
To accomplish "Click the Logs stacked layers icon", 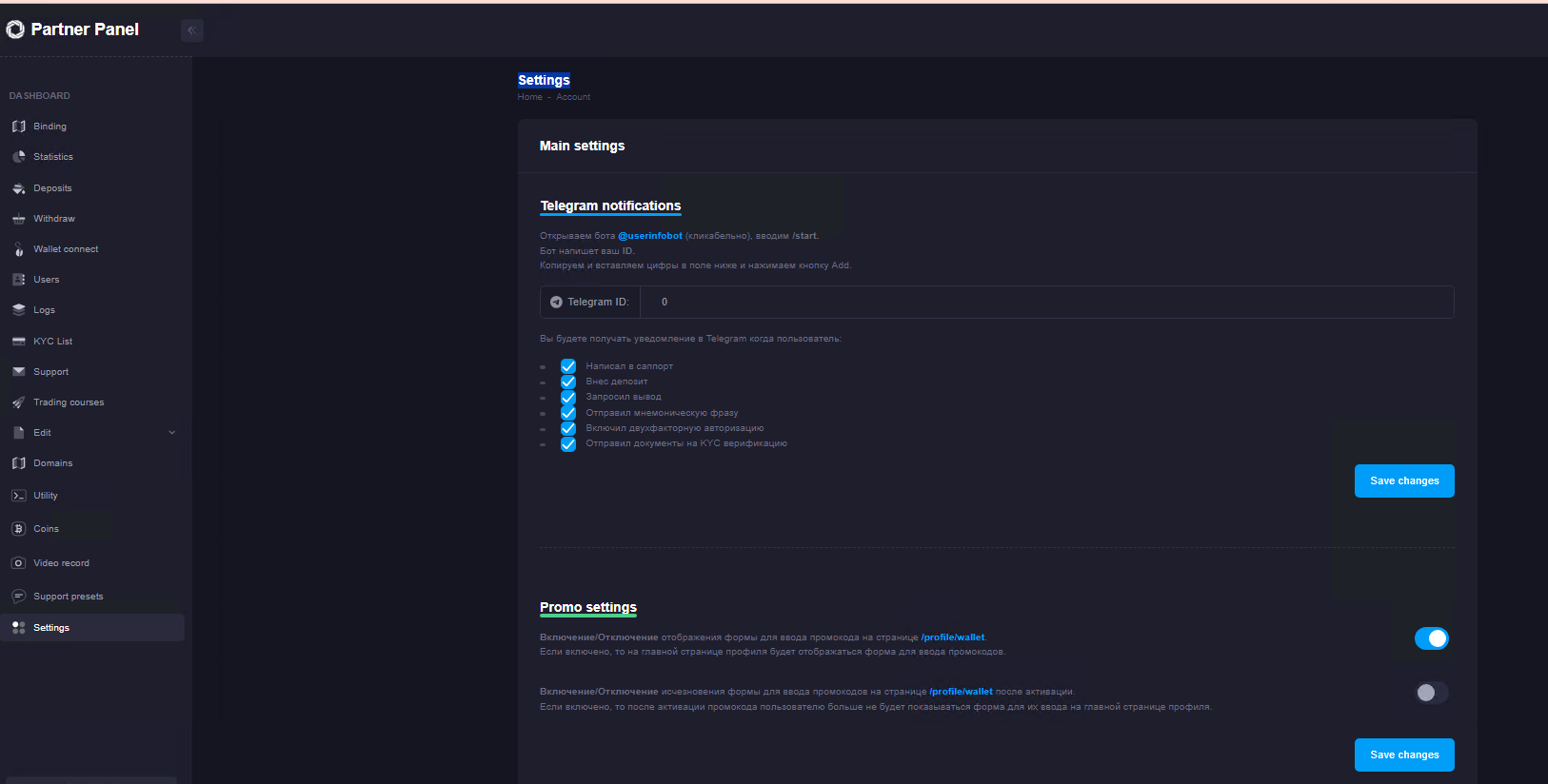I will coord(18,310).
